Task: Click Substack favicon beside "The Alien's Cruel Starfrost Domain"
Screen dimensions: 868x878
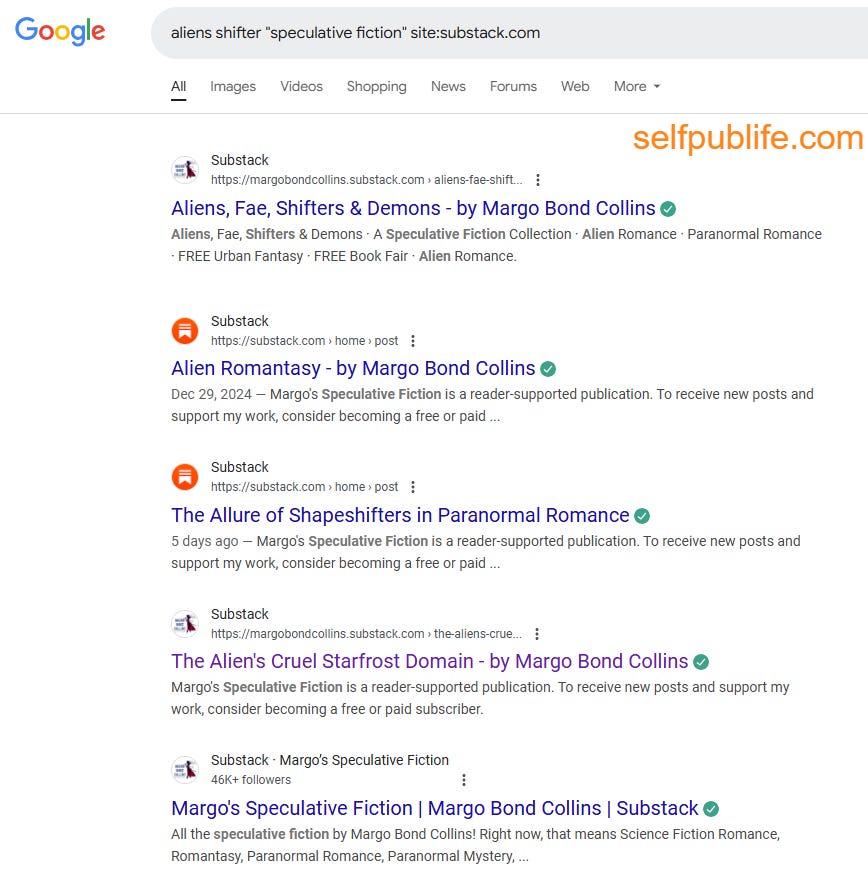Action: 185,623
